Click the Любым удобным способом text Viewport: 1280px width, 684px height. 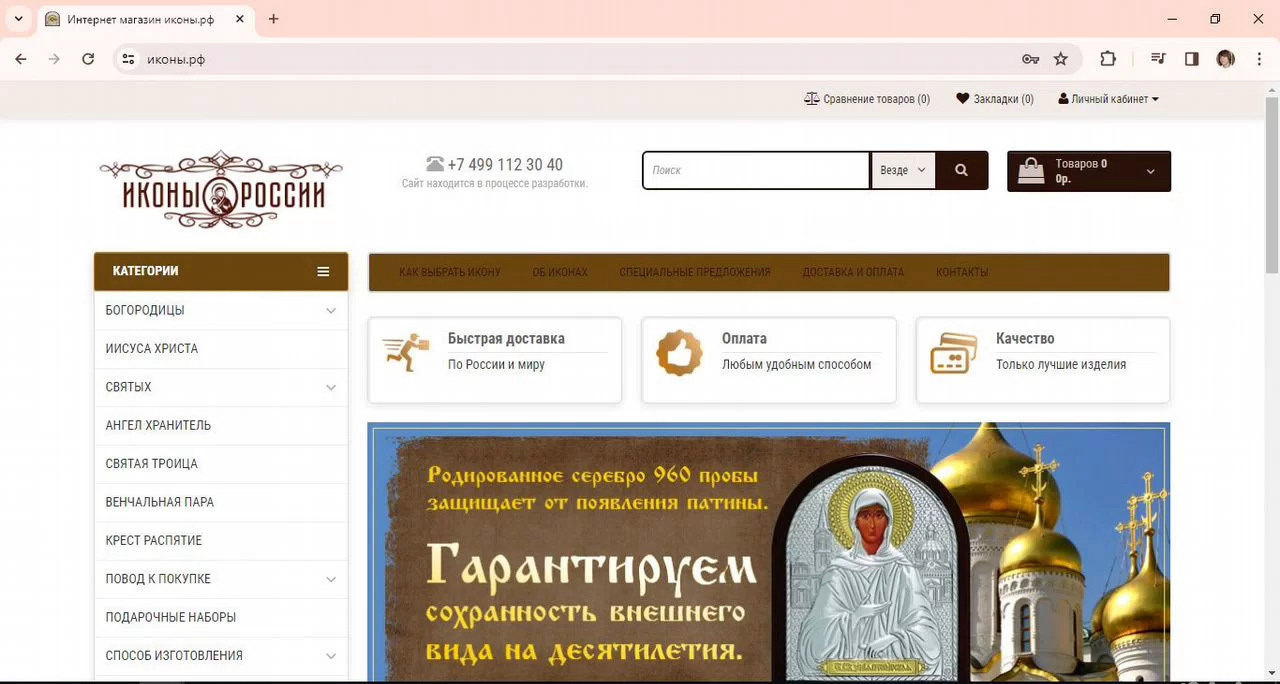pos(797,365)
